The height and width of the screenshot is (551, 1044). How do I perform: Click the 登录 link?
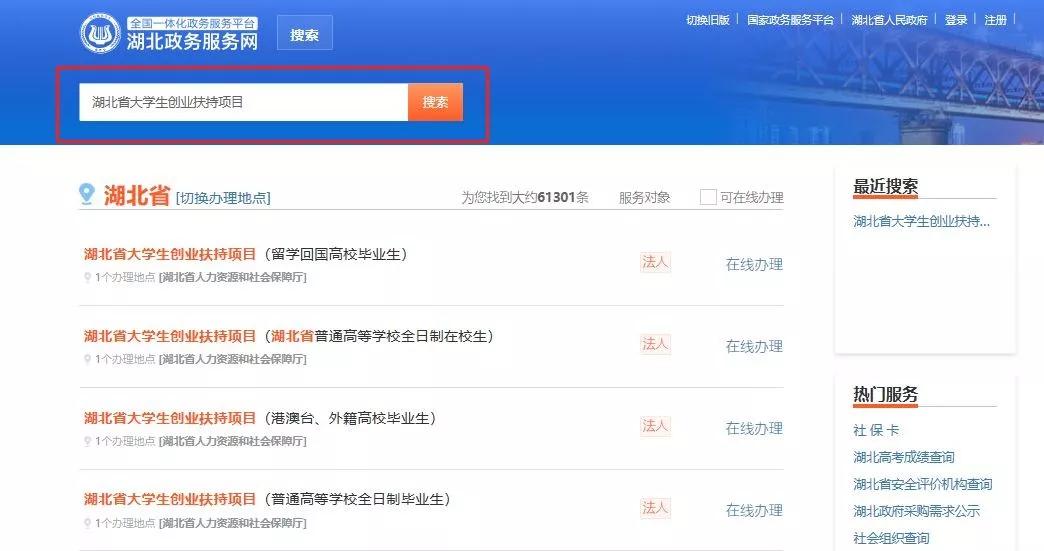955,20
